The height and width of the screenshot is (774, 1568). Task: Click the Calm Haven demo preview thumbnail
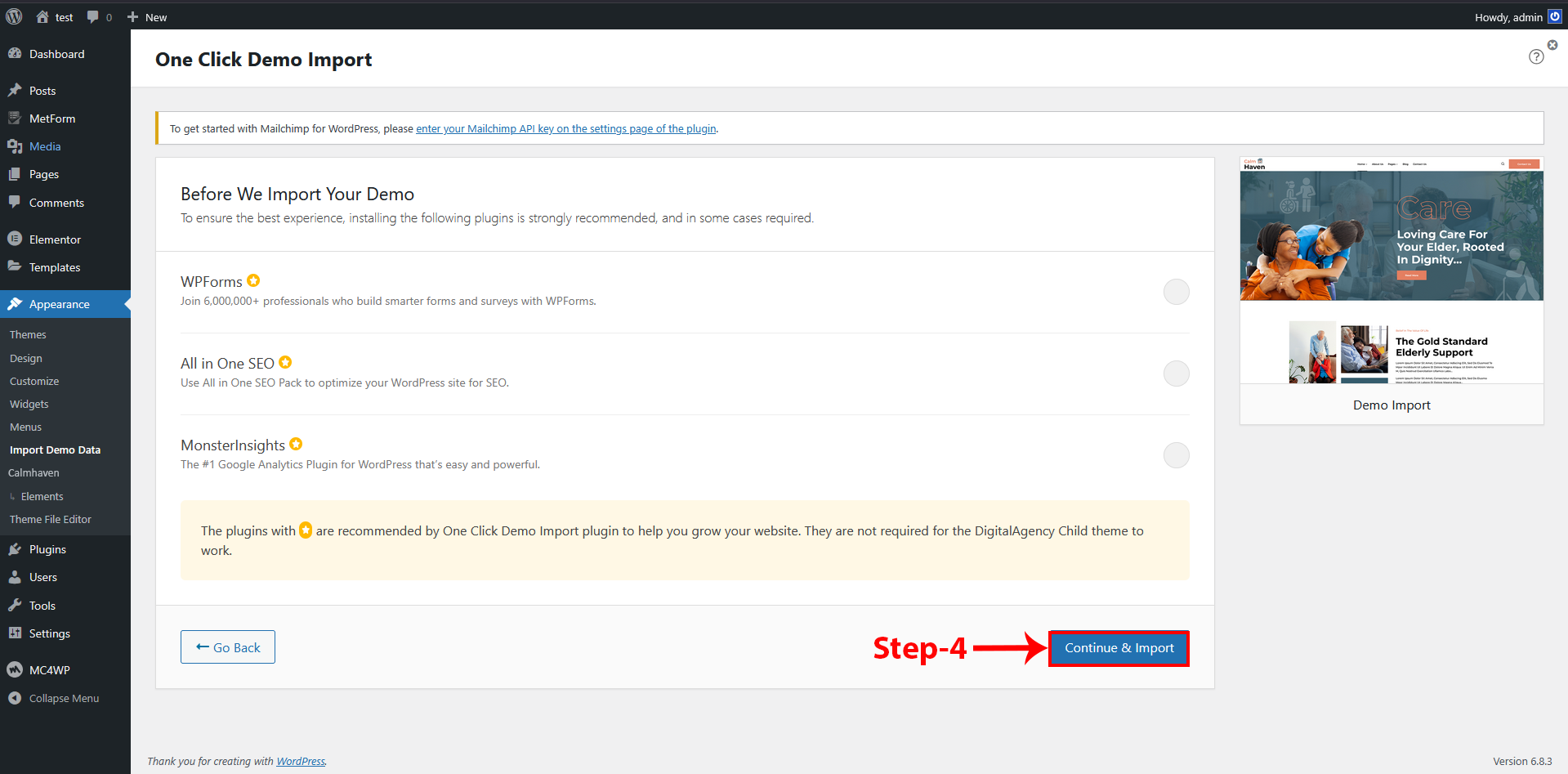coord(1392,270)
